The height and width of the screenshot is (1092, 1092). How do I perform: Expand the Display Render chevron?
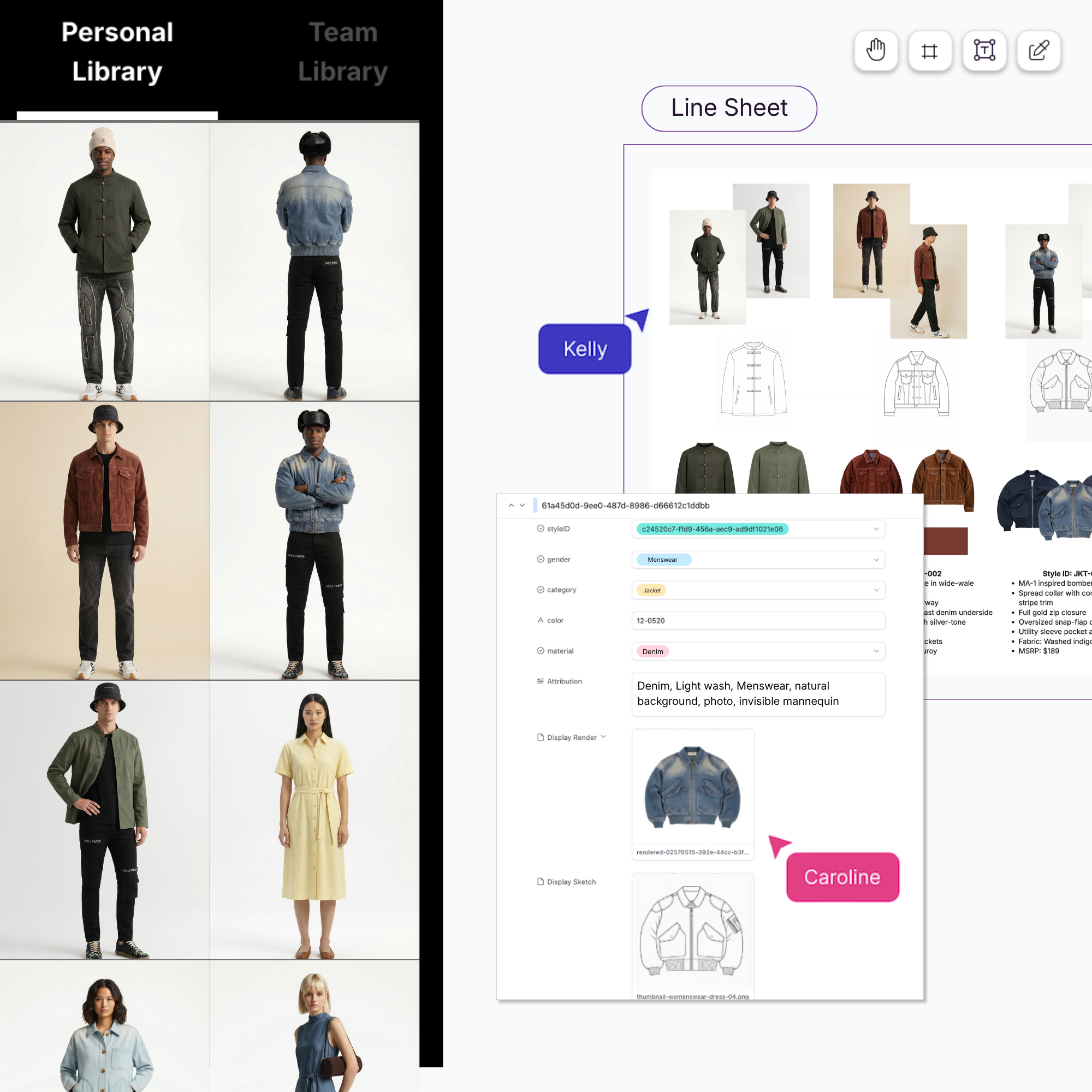tap(604, 737)
